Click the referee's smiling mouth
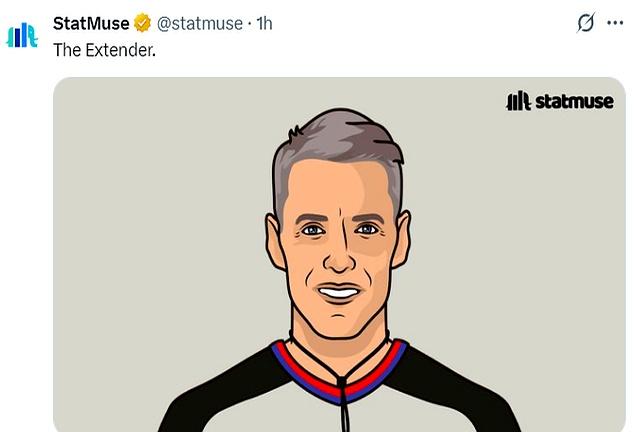The image size is (640, 432). [339, 292]
